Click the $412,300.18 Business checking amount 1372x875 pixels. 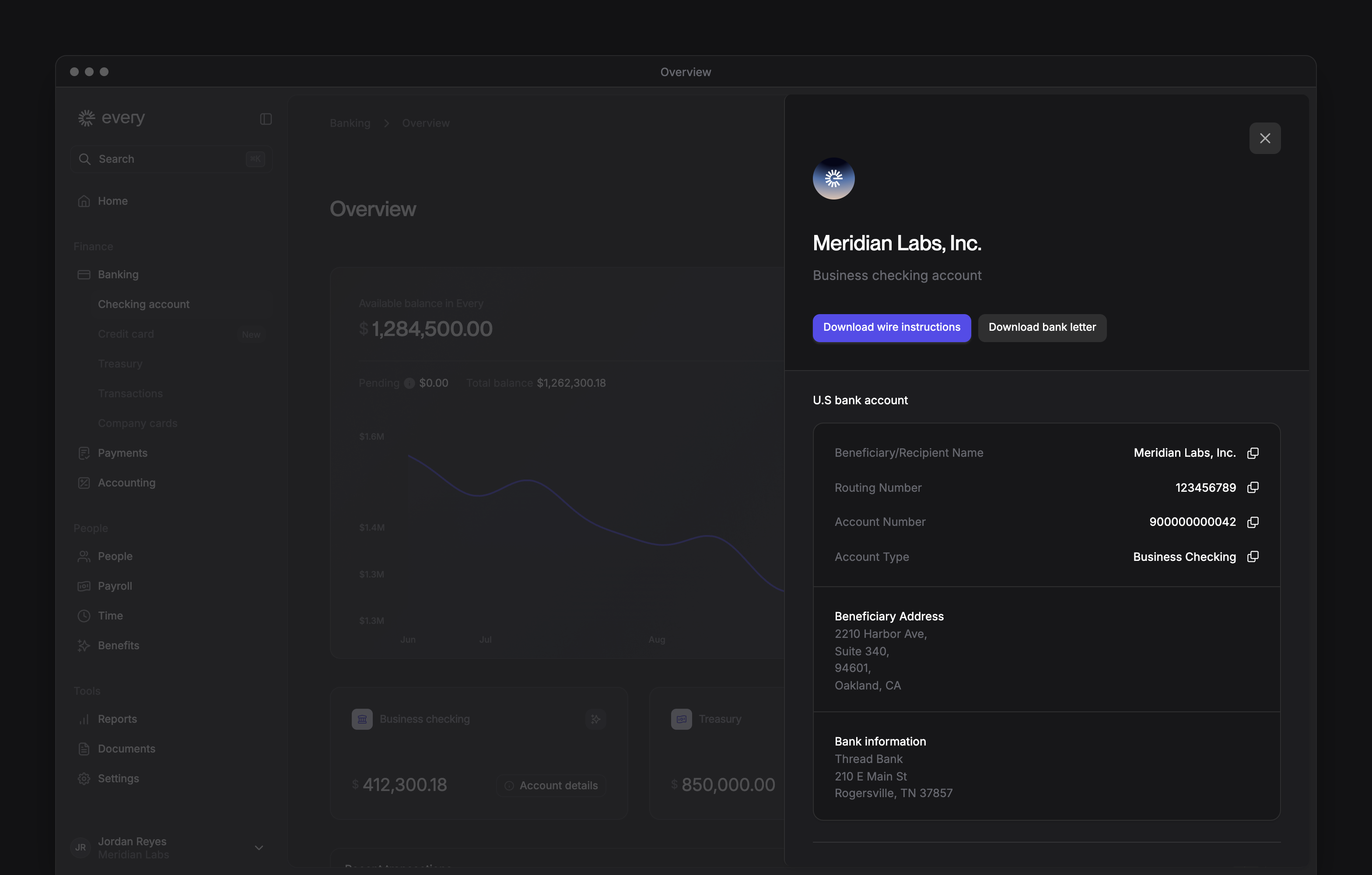pyautogui.click(x=399, y=785)
